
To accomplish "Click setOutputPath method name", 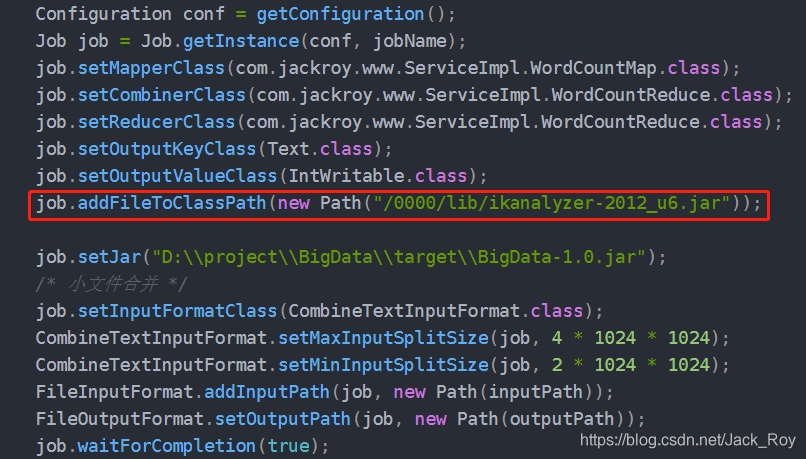I will [x=283, y=419].
